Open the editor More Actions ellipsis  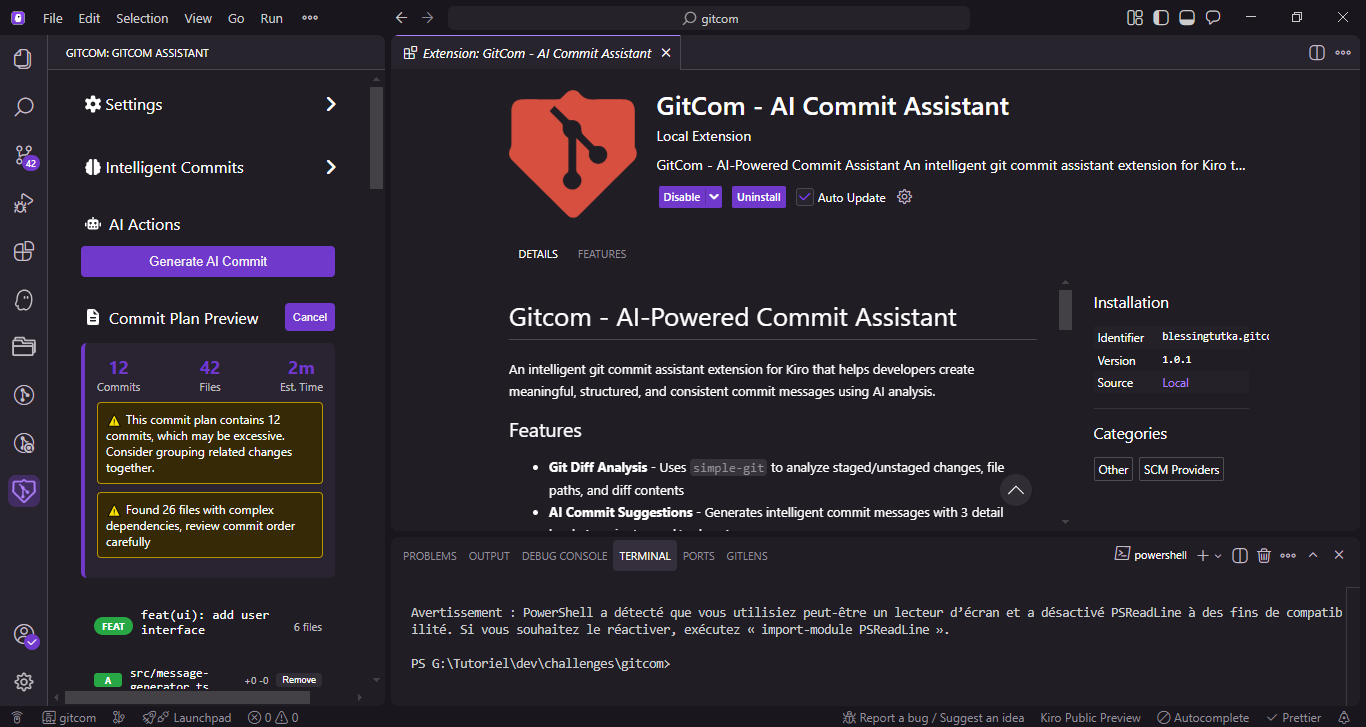(x=1344, y=53)
